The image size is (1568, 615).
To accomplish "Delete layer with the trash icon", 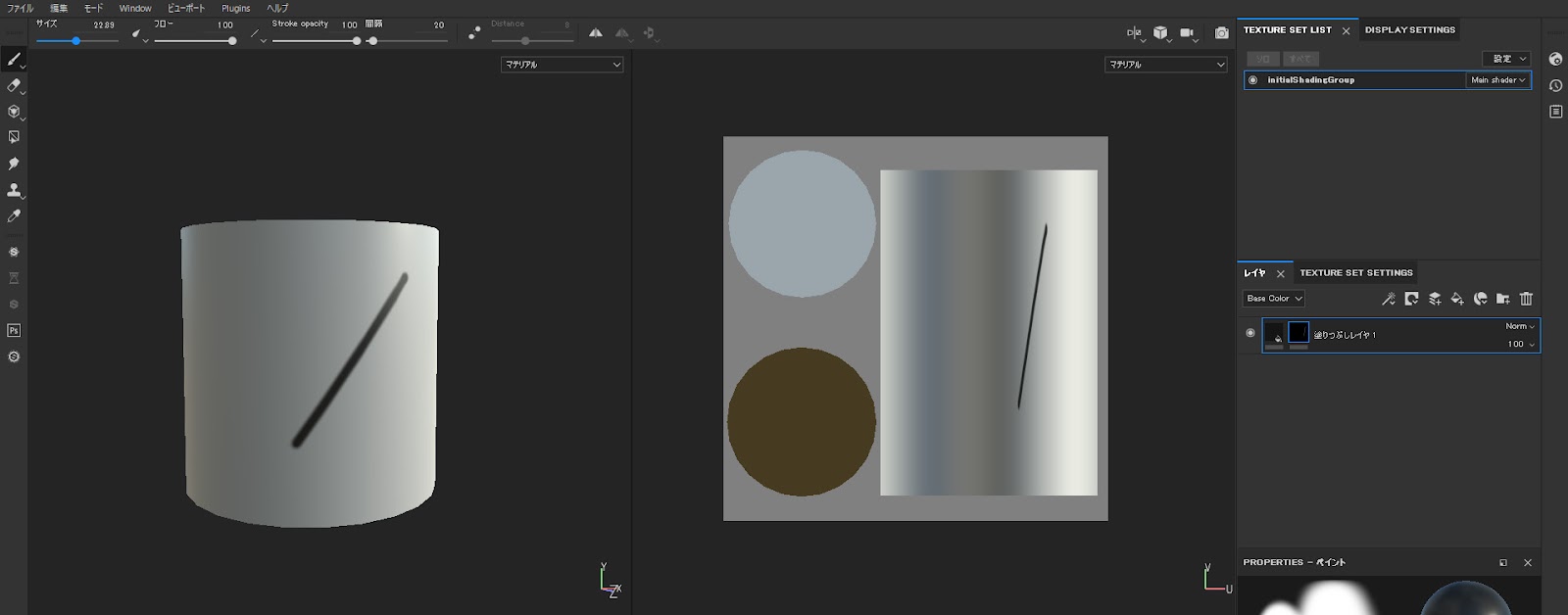I will click(1526, 299).
